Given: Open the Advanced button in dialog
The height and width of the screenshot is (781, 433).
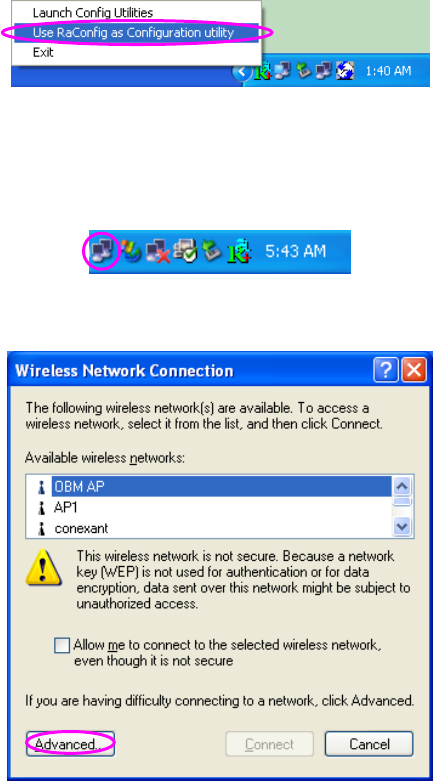Looking at the screenshot, I should tap(70, 744).
